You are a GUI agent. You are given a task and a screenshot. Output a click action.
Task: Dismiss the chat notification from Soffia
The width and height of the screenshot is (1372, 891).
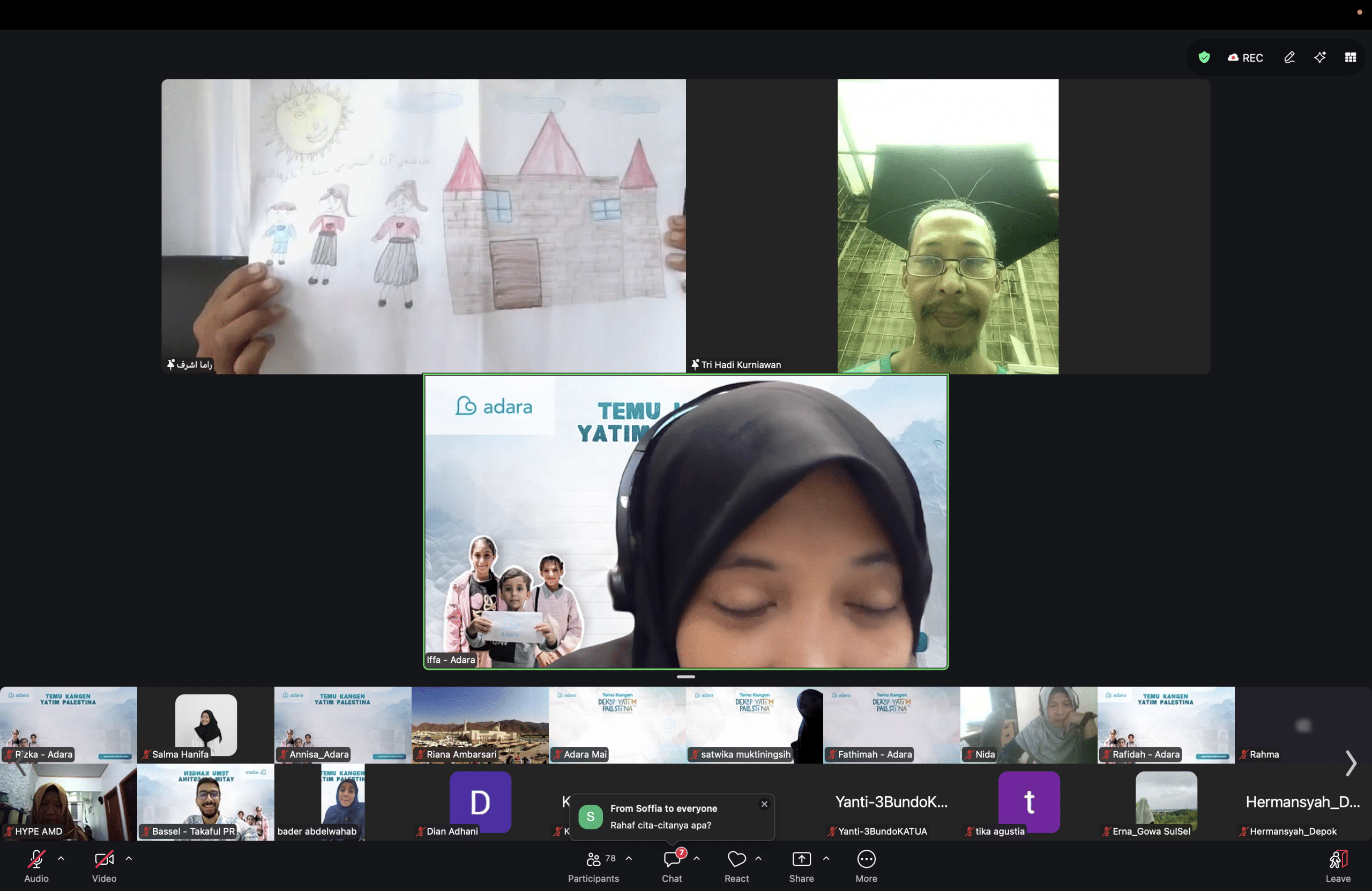tap(764, 804)
